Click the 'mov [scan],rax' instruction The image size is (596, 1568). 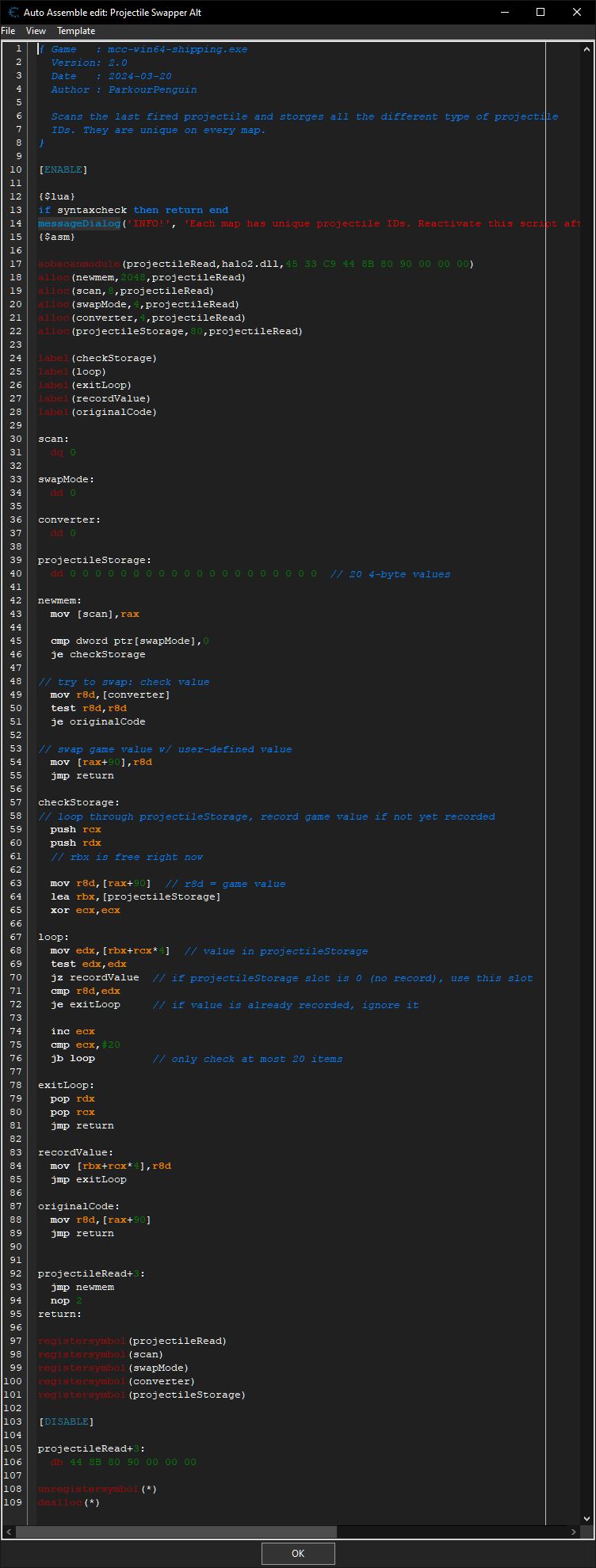pos(95,615)
